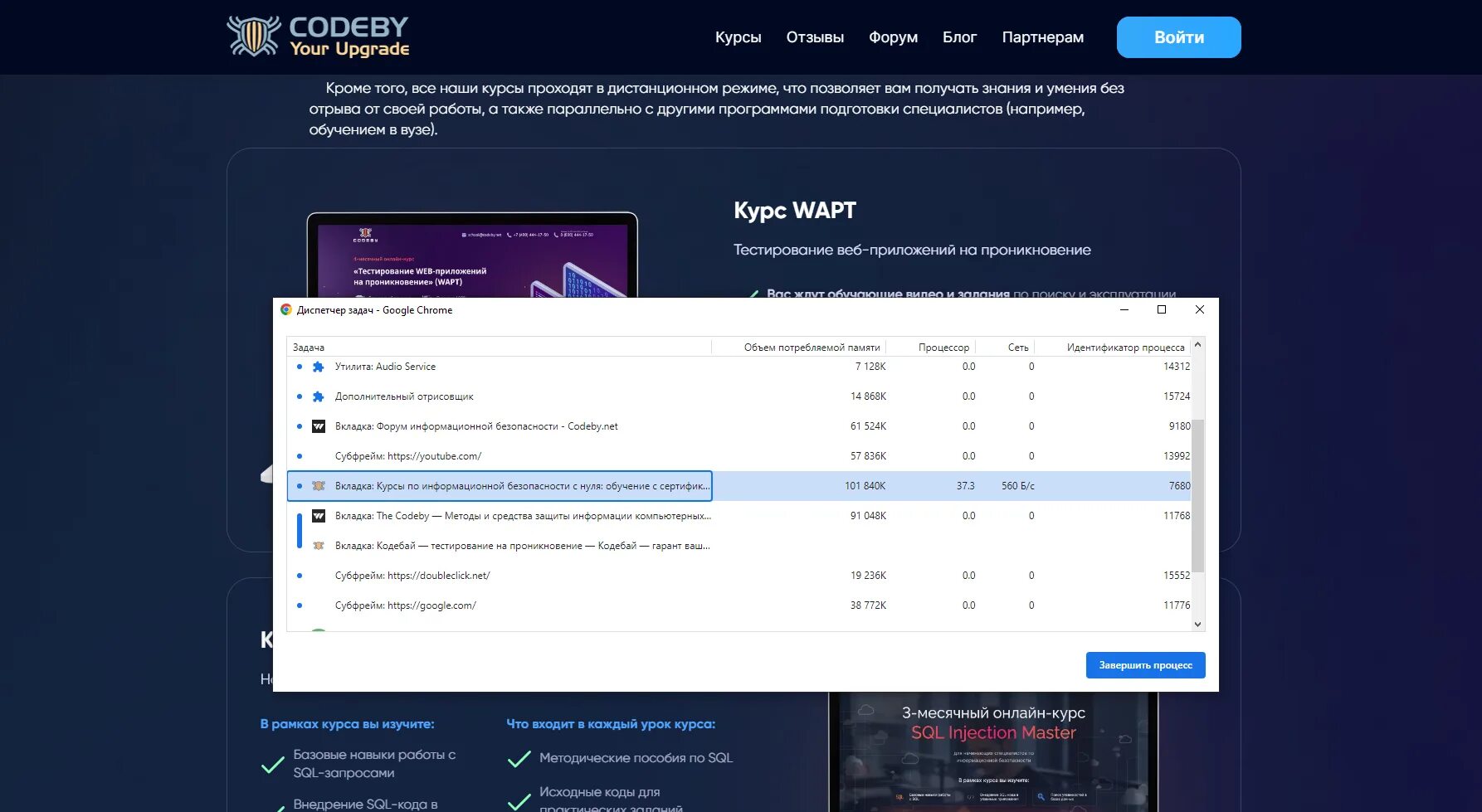Open the Блог menu item
1482x812 pixels.
coord(960,37)
